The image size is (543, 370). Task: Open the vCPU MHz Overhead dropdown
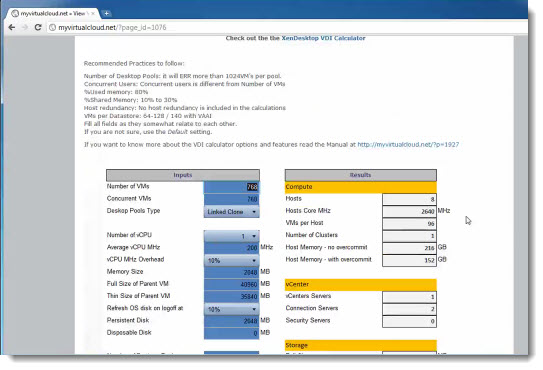pos(231,260)
